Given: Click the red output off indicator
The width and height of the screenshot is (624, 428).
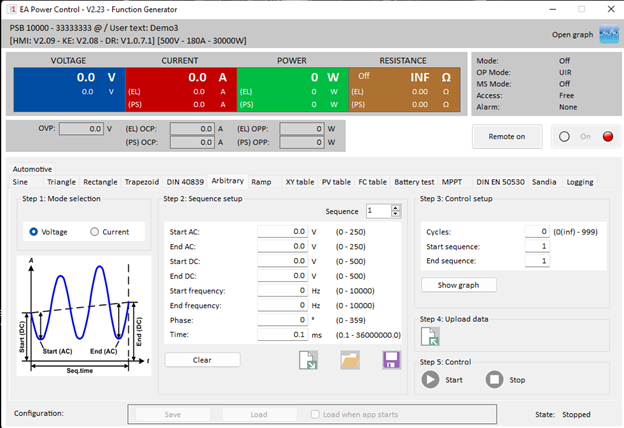Looking at the screenshot, I should pos(607,136).
